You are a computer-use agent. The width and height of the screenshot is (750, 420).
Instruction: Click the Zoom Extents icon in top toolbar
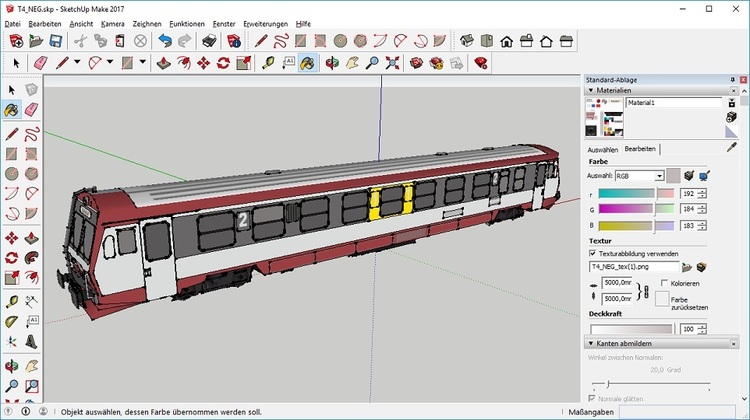392,63
